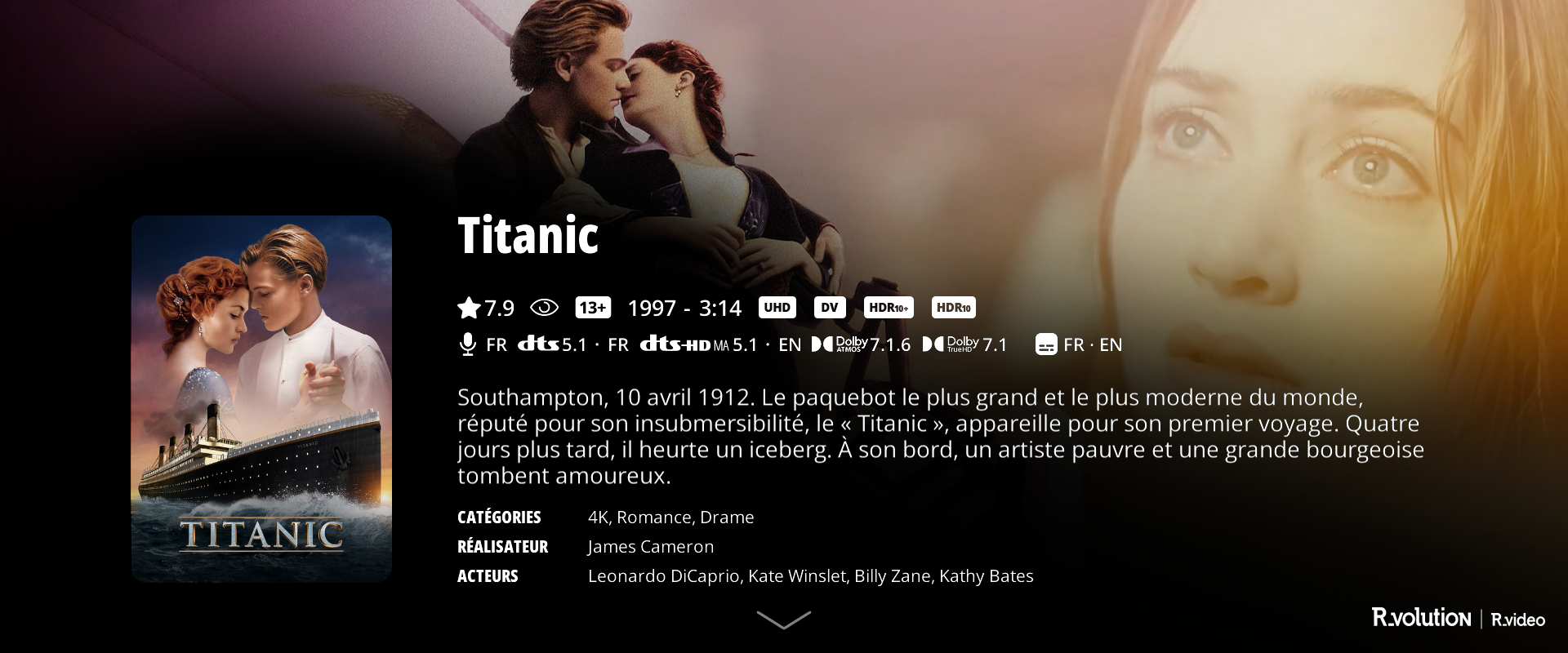1568x653 pixels.
Task: Click the 13+ age rating badge
Action: (x=593, y=308)
